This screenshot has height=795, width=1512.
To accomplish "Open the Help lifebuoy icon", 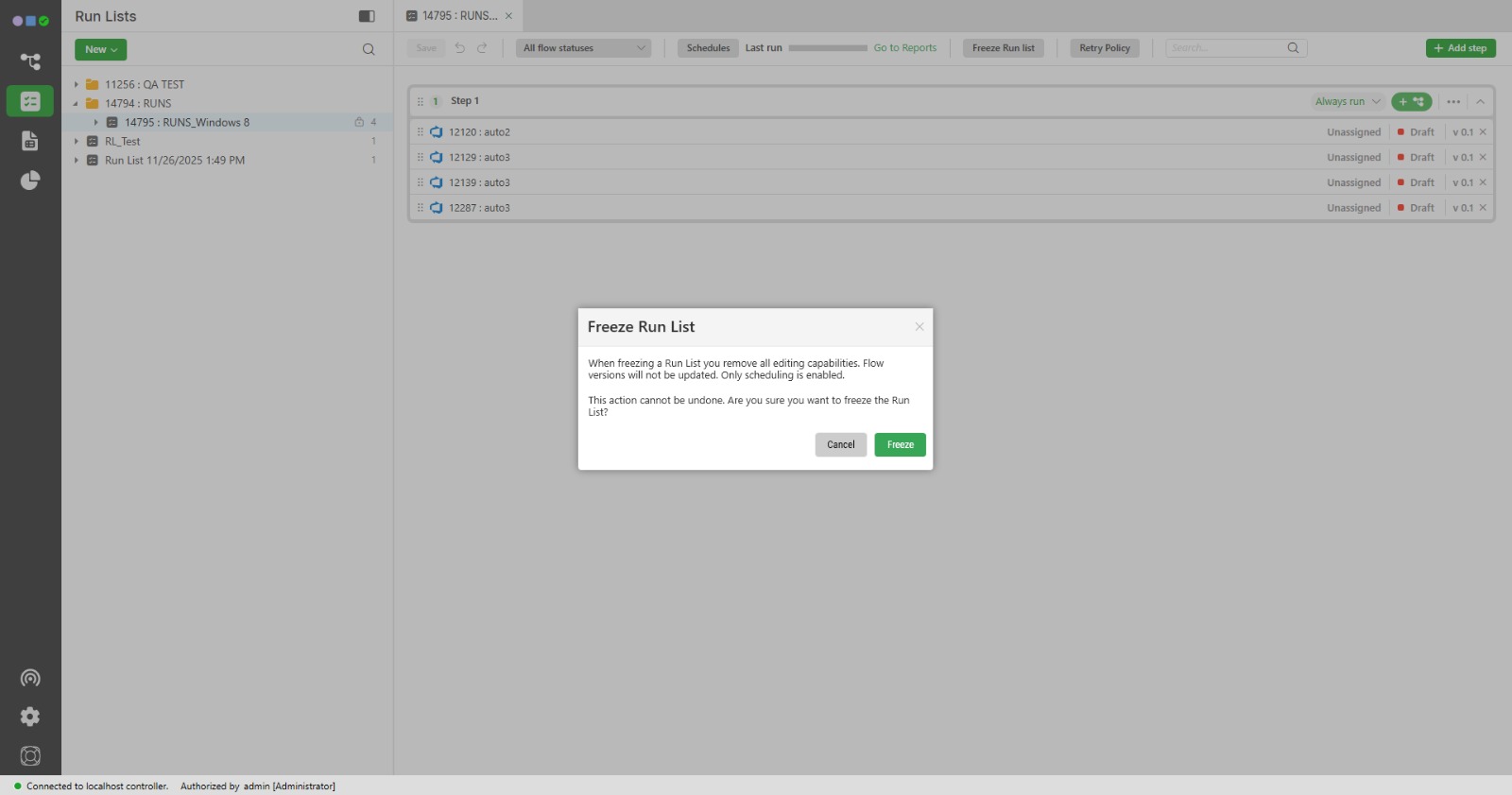I will [x=30, y=755].
